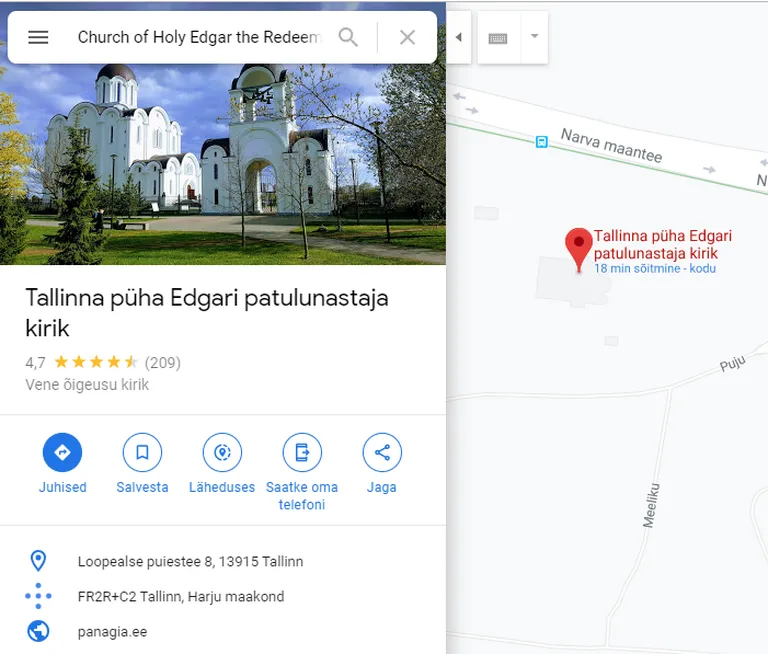Copy plus code FR2R+C2 Tallinn
The image size is (768, 654).
tap(181, 597)
